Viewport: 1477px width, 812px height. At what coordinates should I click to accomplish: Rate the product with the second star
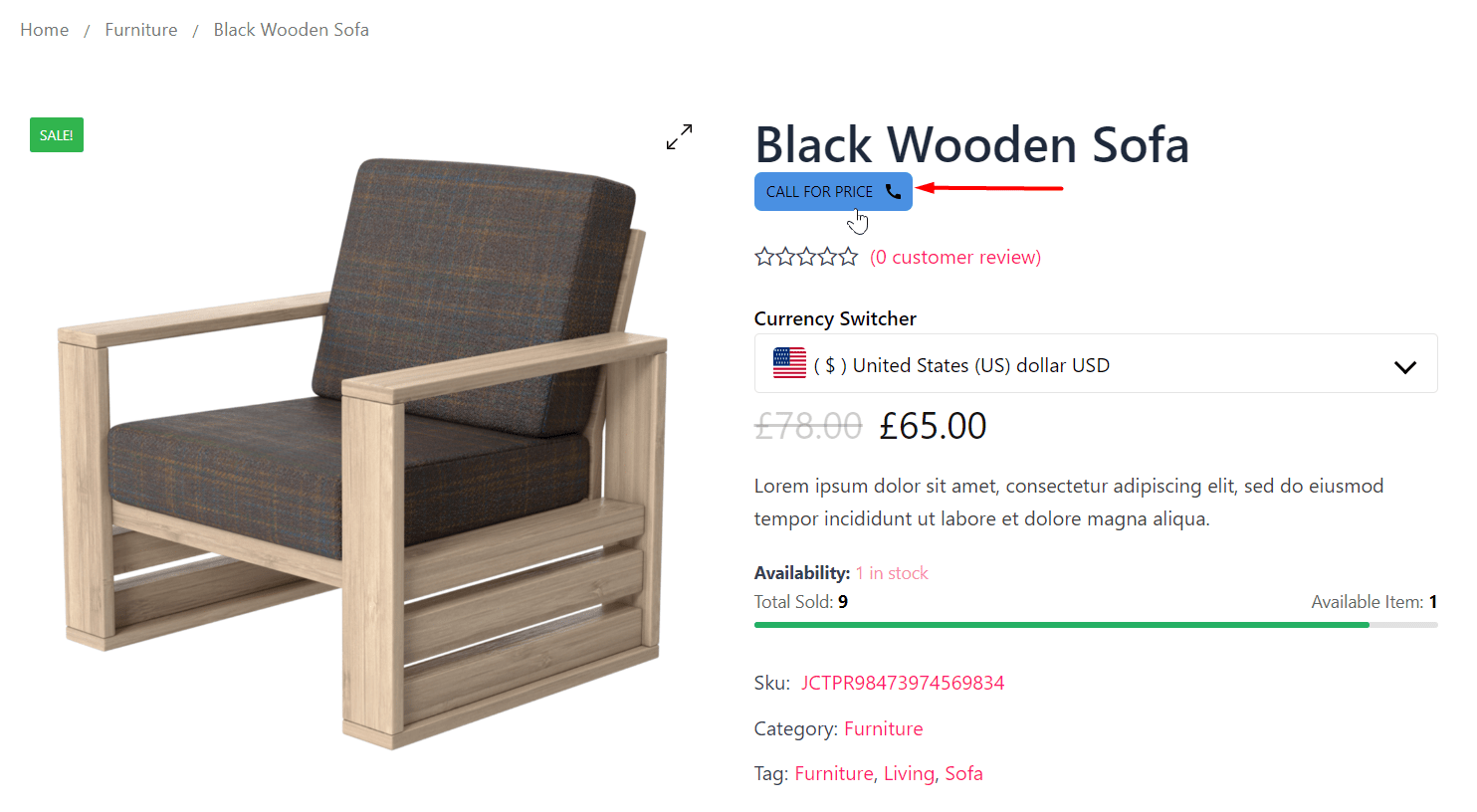[x=785, y=256]
